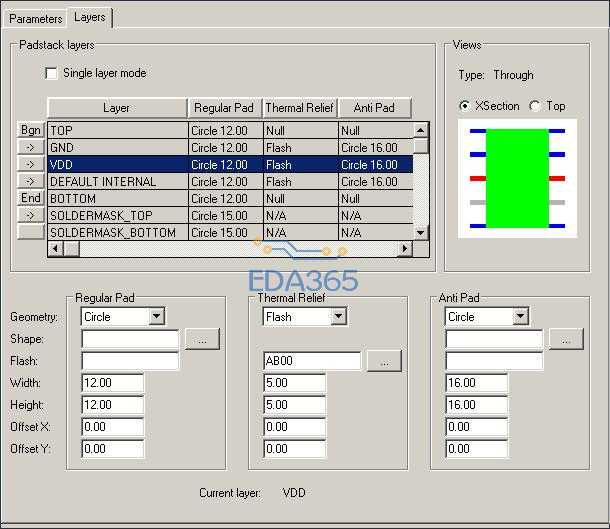
Task: Click the Layer column header
Action: click(117, 108)
